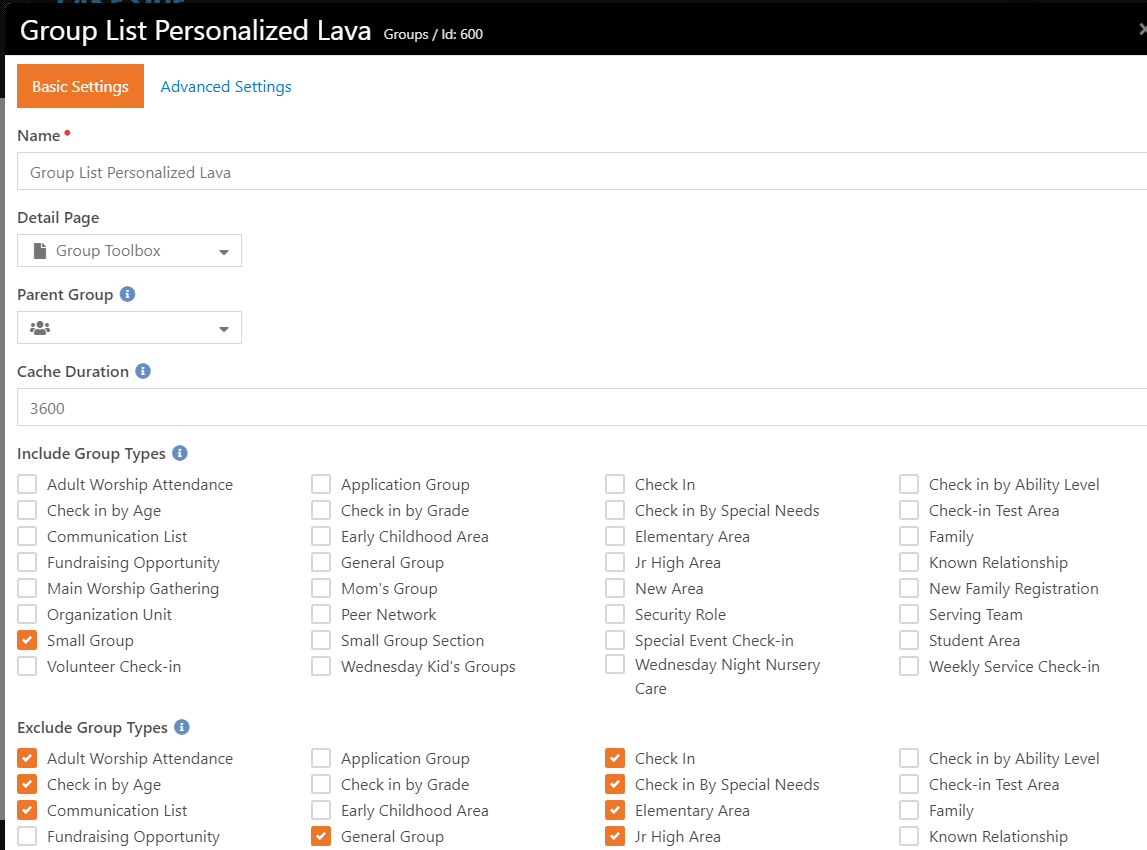Check Security Role under Include Group Types
1147x850 pixels.
click(x=615, y=614)
